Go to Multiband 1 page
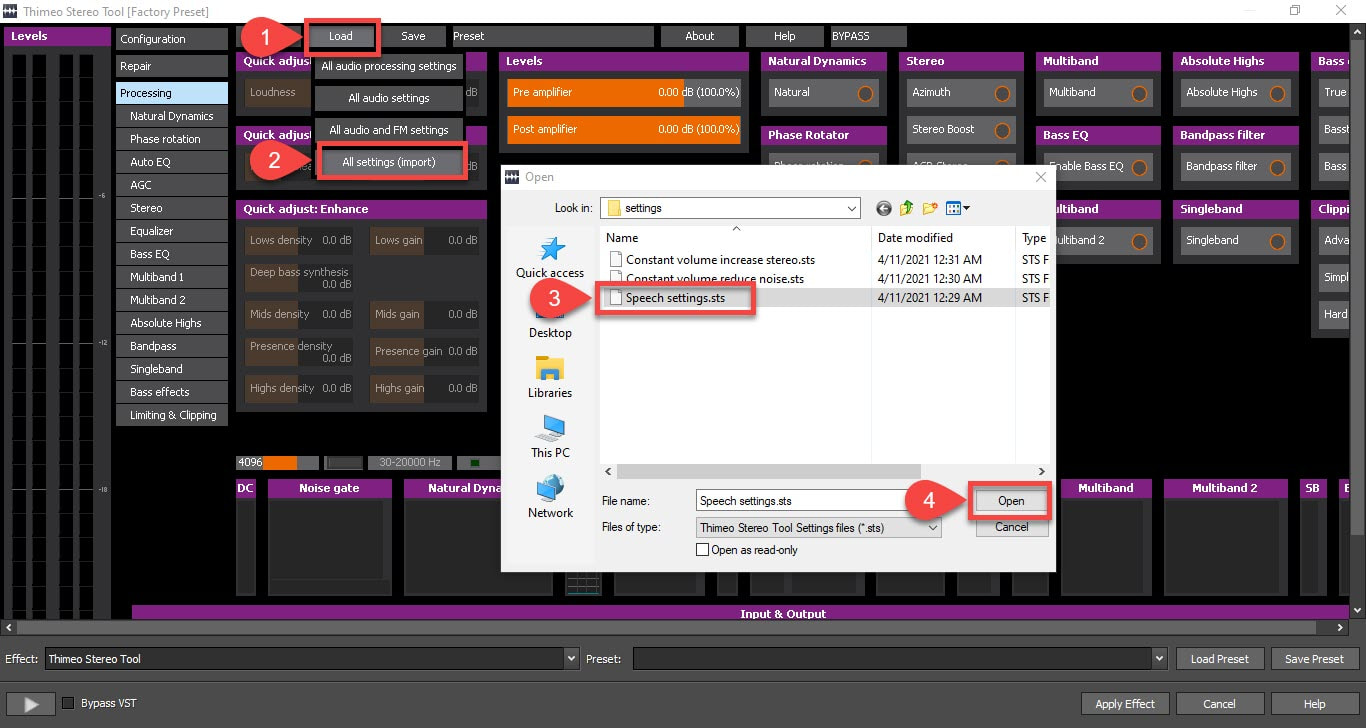This screenshot has height=728, width=1366. (172, 277)
